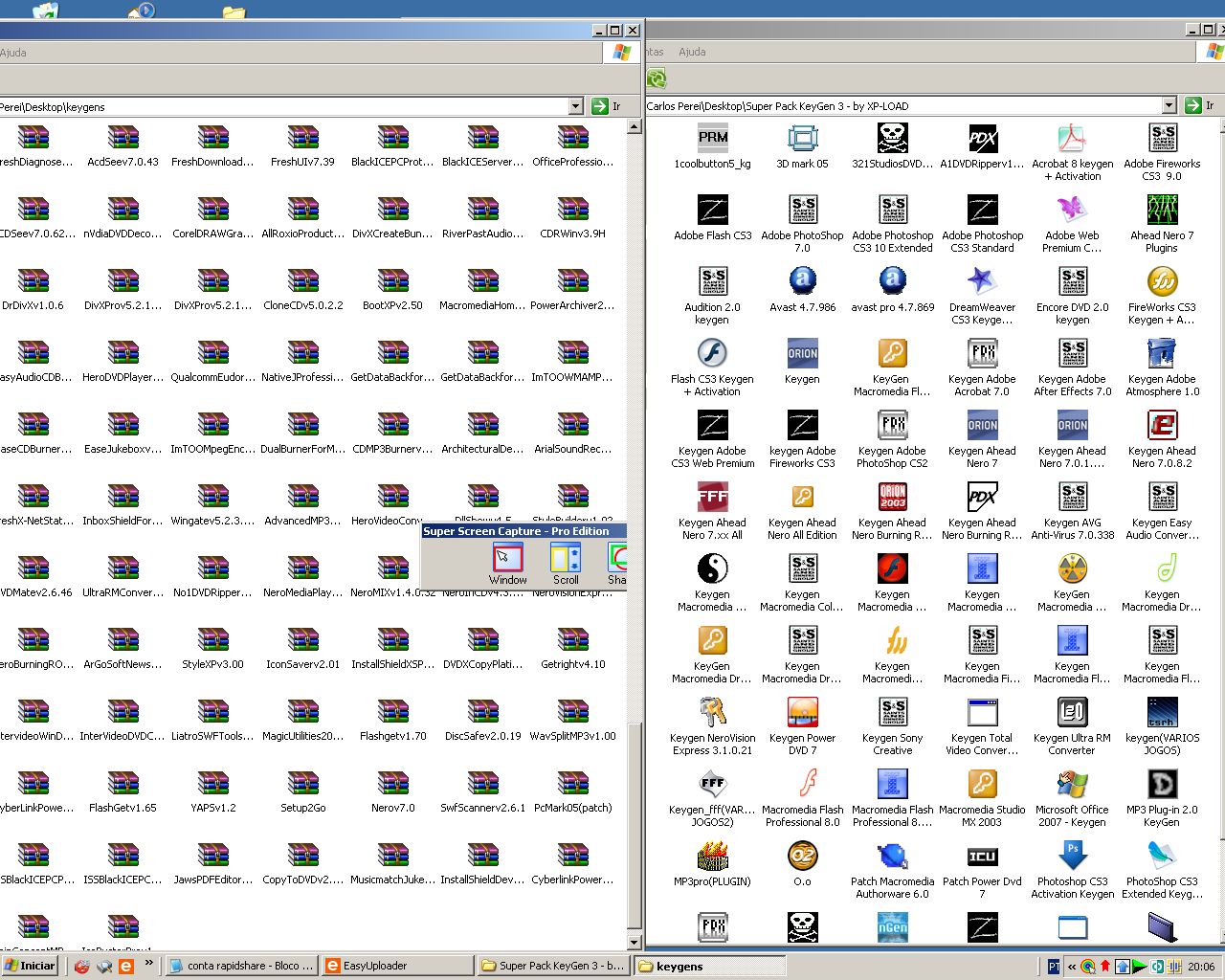Click Ir button in Super Pack KeyGen window
The height and width of the screenshot is (980, 1225).
tap(1200, 105)
